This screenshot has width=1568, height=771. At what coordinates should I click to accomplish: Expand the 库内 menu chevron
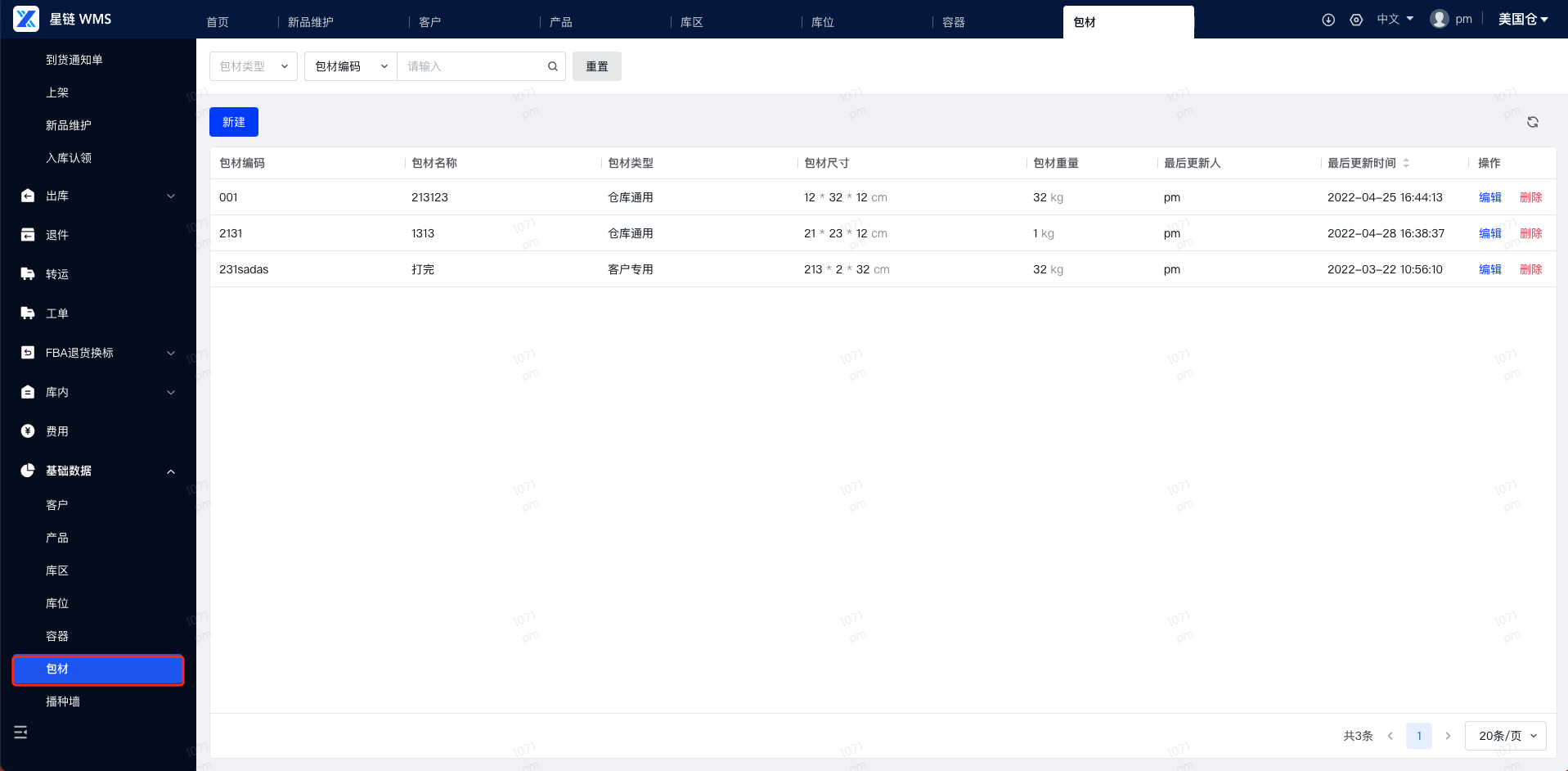(171, 393)
